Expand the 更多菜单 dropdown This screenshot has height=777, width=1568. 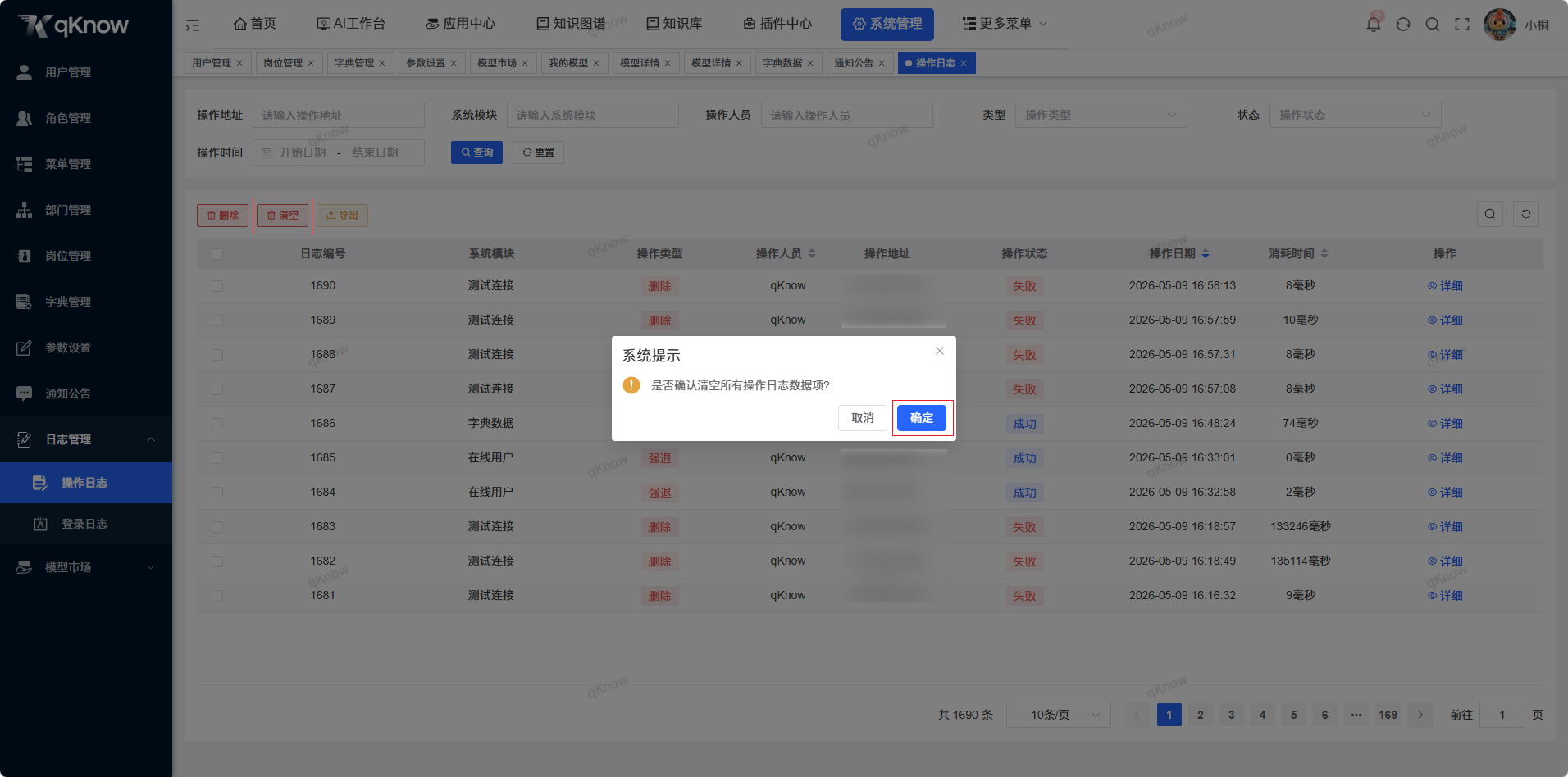point(1005,24)
